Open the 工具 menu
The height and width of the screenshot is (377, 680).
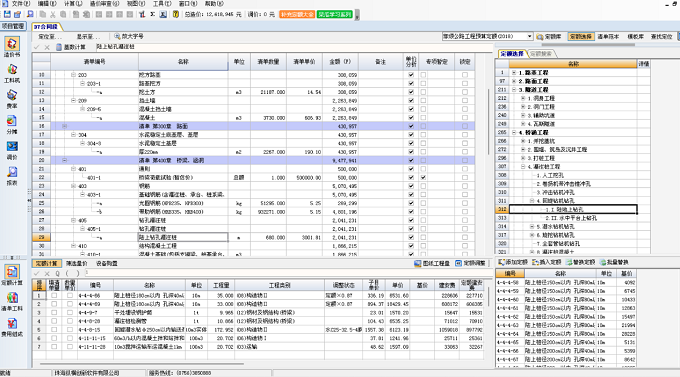162,3
